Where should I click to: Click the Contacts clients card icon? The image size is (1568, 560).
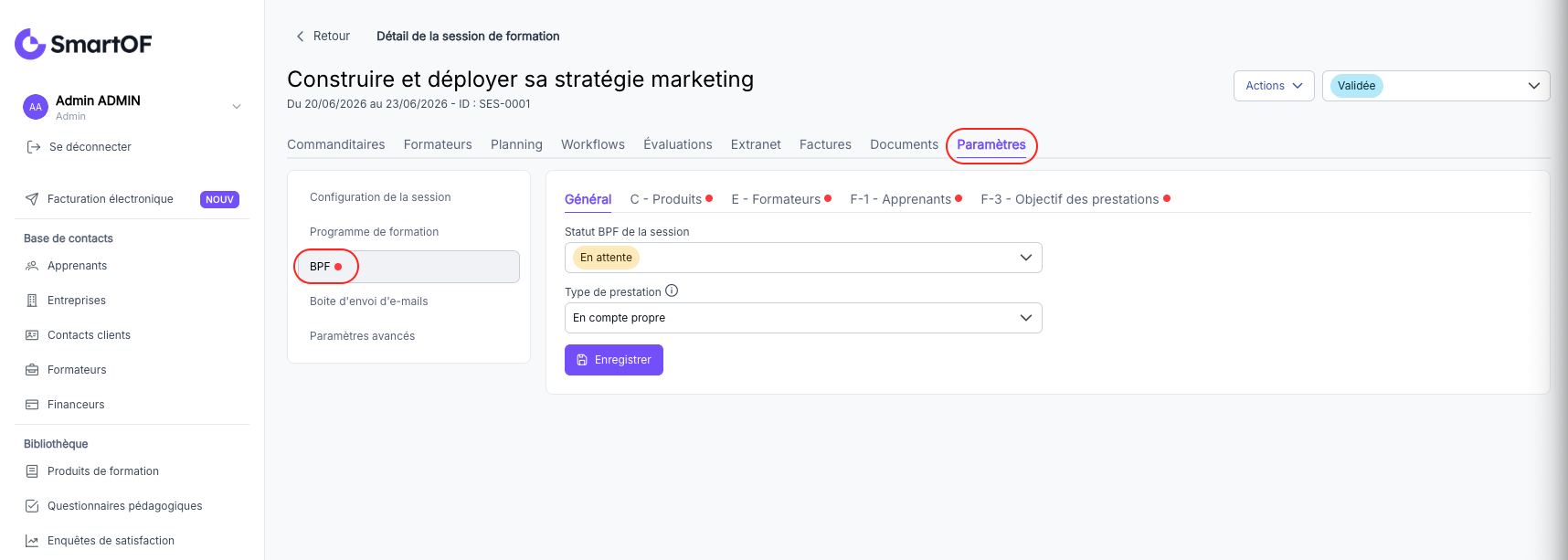click(32, 335)
